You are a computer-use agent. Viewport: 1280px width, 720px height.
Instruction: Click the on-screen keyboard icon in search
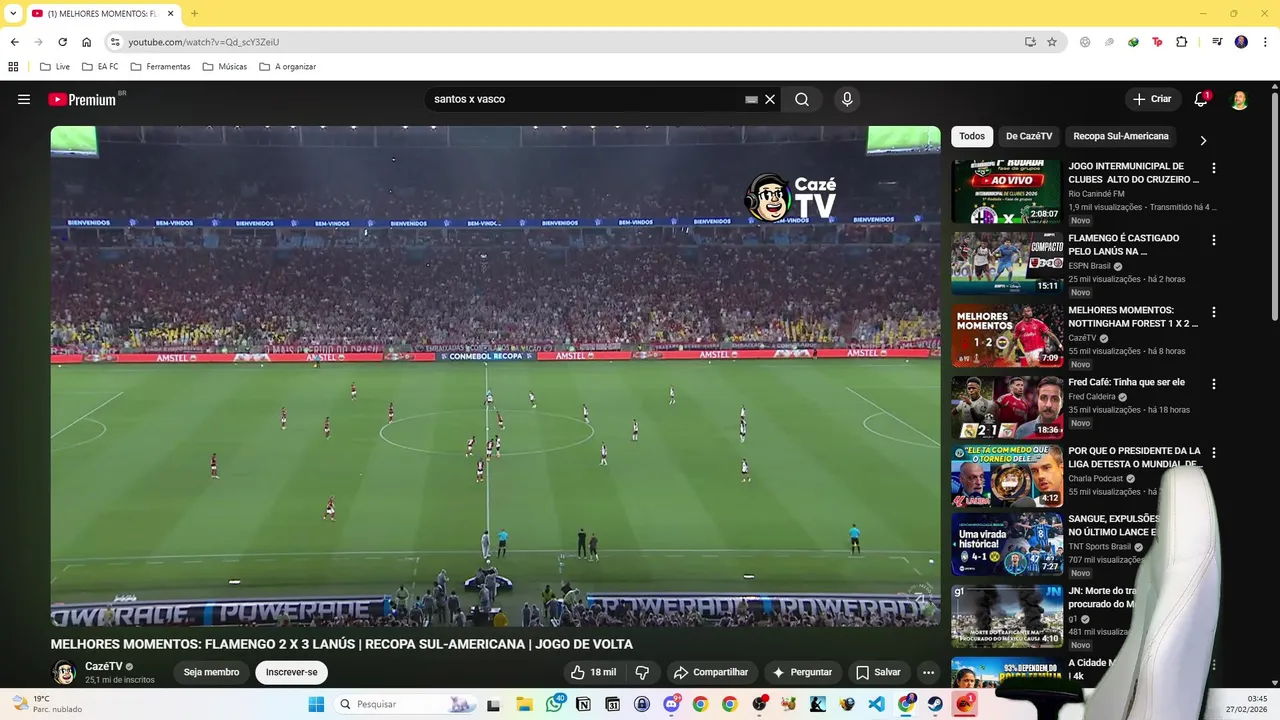(x=751, y=99)
